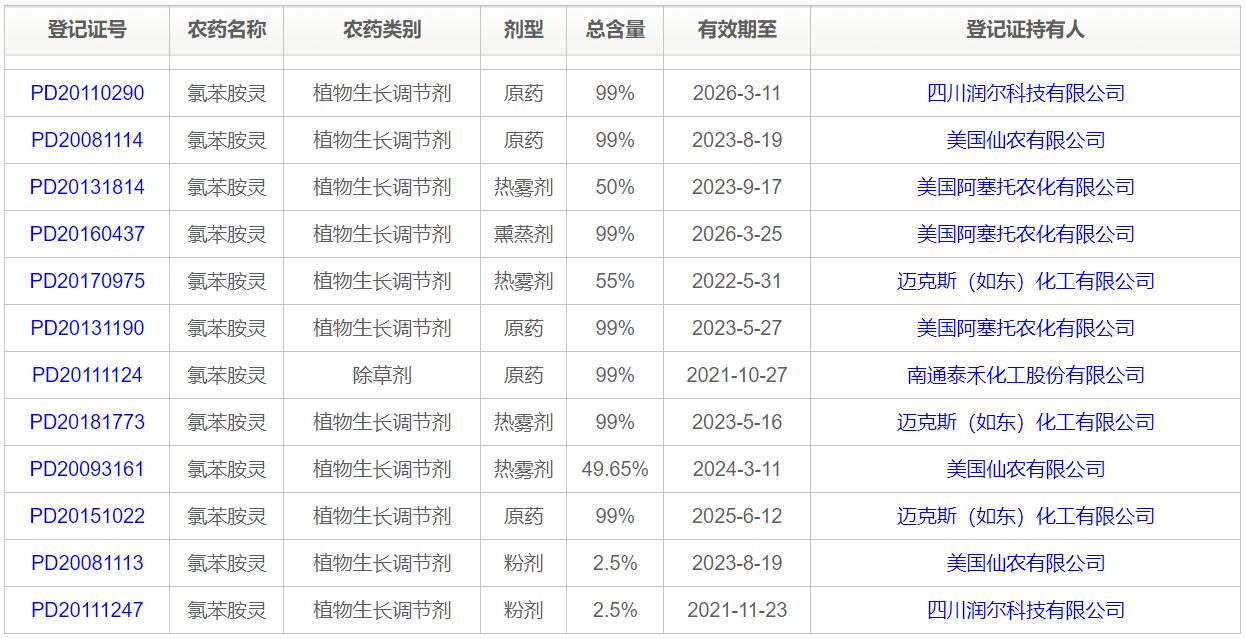This screenshot has width=1245, height=638.
Task: Select expiry date 2022-5-31
Action: (737, 281)
